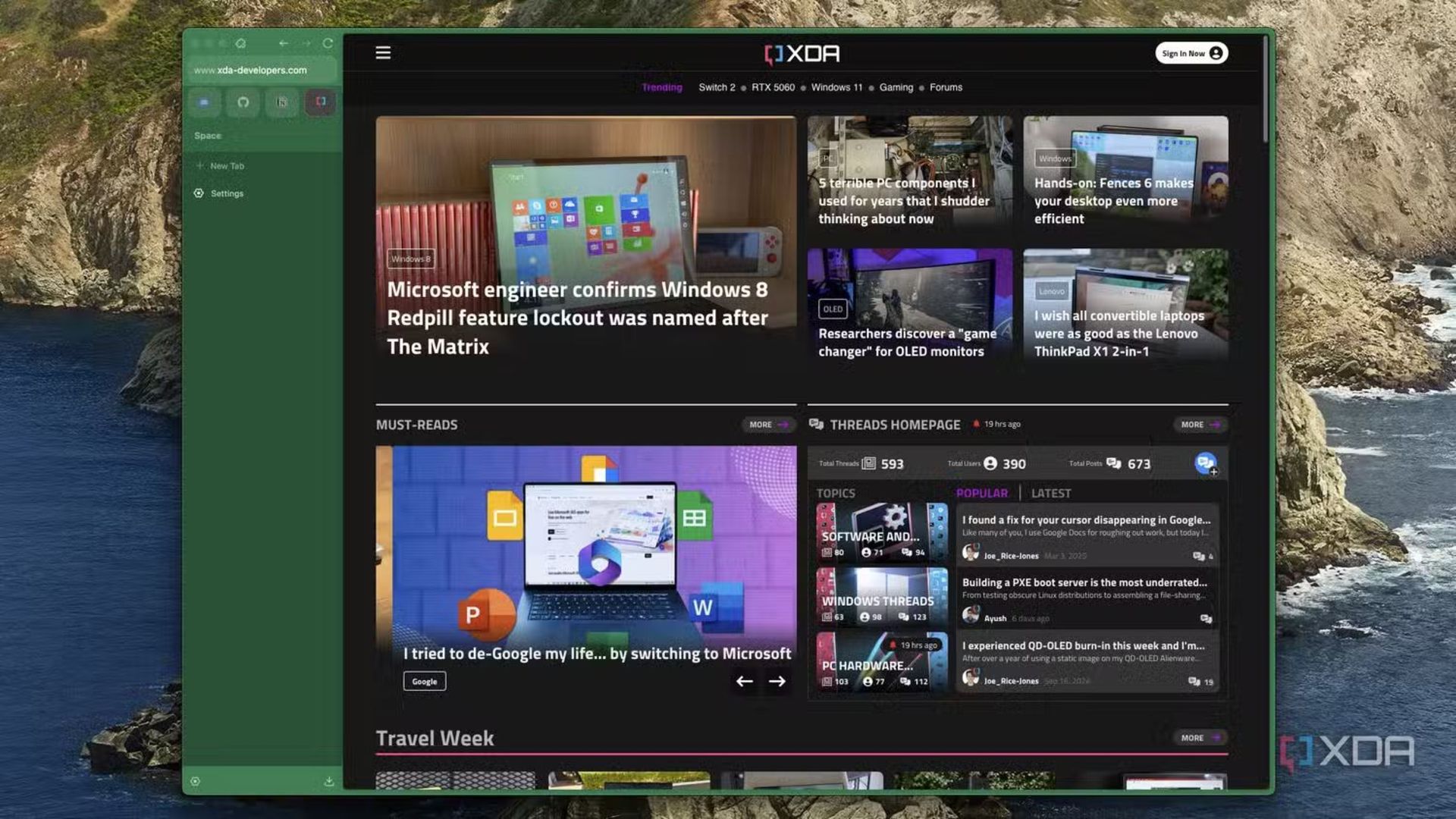Click MORE next to Travel Week
This screenshot has height=819, width=1456.
pyautogui.click(x=1200, y=738)
